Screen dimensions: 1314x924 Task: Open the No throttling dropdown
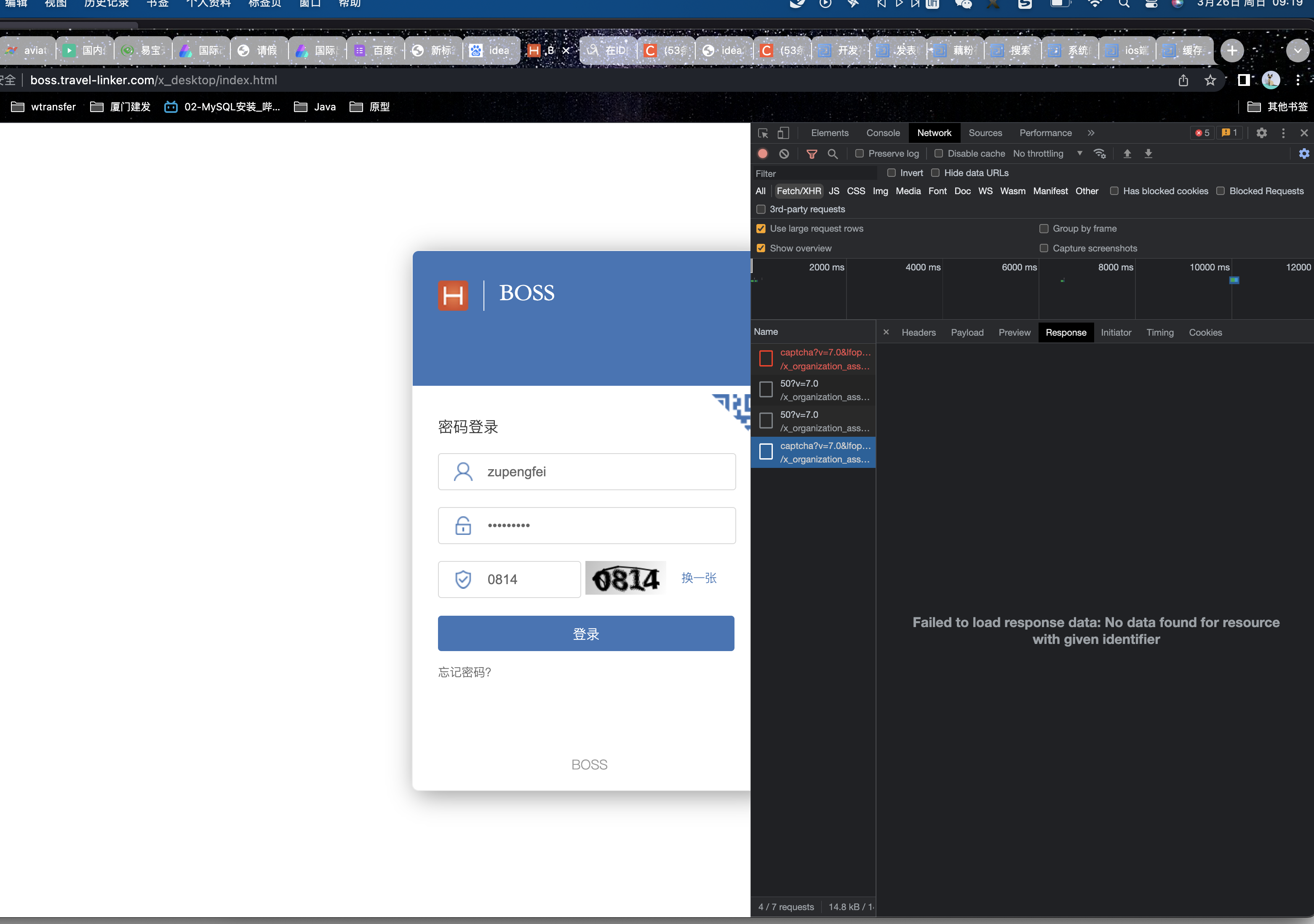(x=1047, y=153)
